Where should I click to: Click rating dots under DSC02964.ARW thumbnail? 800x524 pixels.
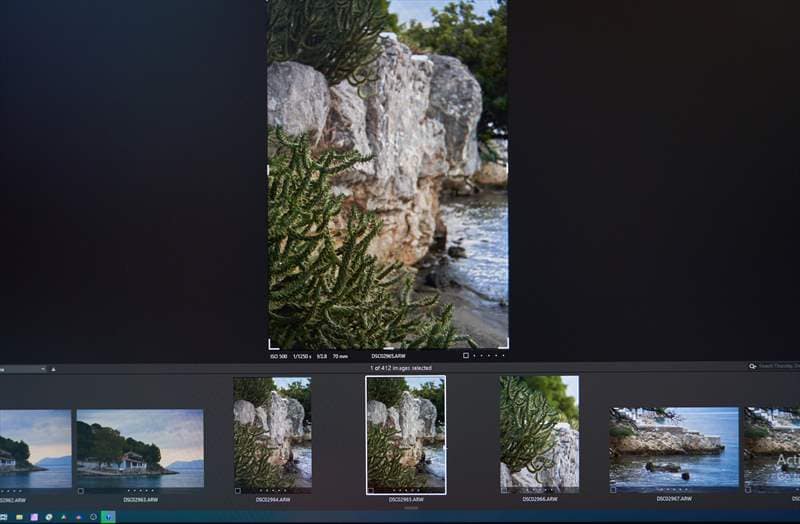pyautogui.click(x=273, y=491)
